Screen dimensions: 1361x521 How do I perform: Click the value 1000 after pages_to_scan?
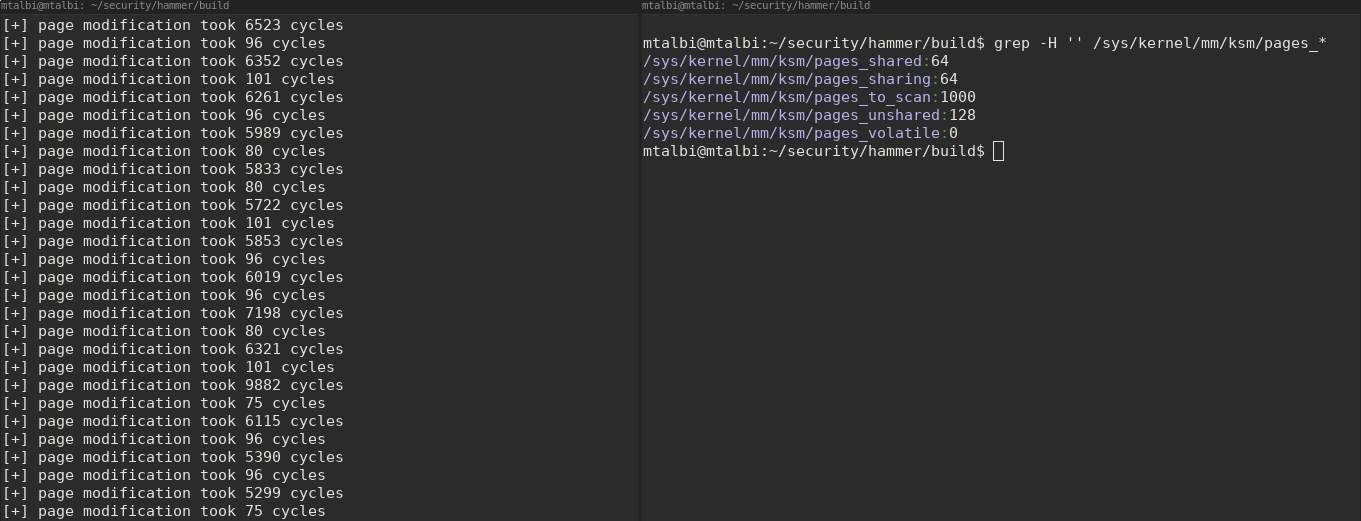click(x=958, y=97)
